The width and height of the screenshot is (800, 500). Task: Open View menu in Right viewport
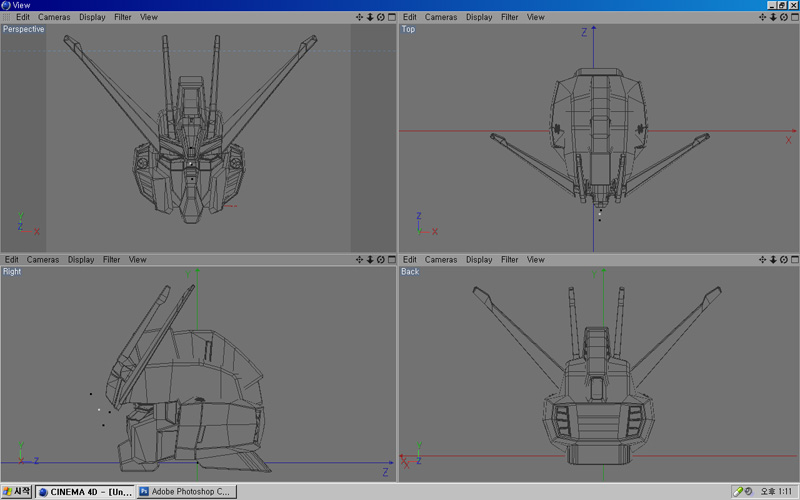(x=138, y=260)
